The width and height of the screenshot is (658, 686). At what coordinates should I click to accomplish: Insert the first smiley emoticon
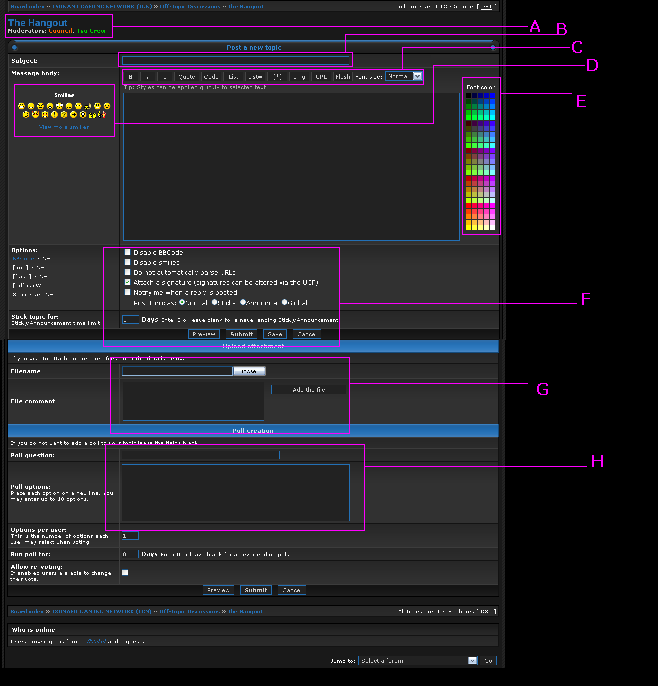tap(23, 106)
